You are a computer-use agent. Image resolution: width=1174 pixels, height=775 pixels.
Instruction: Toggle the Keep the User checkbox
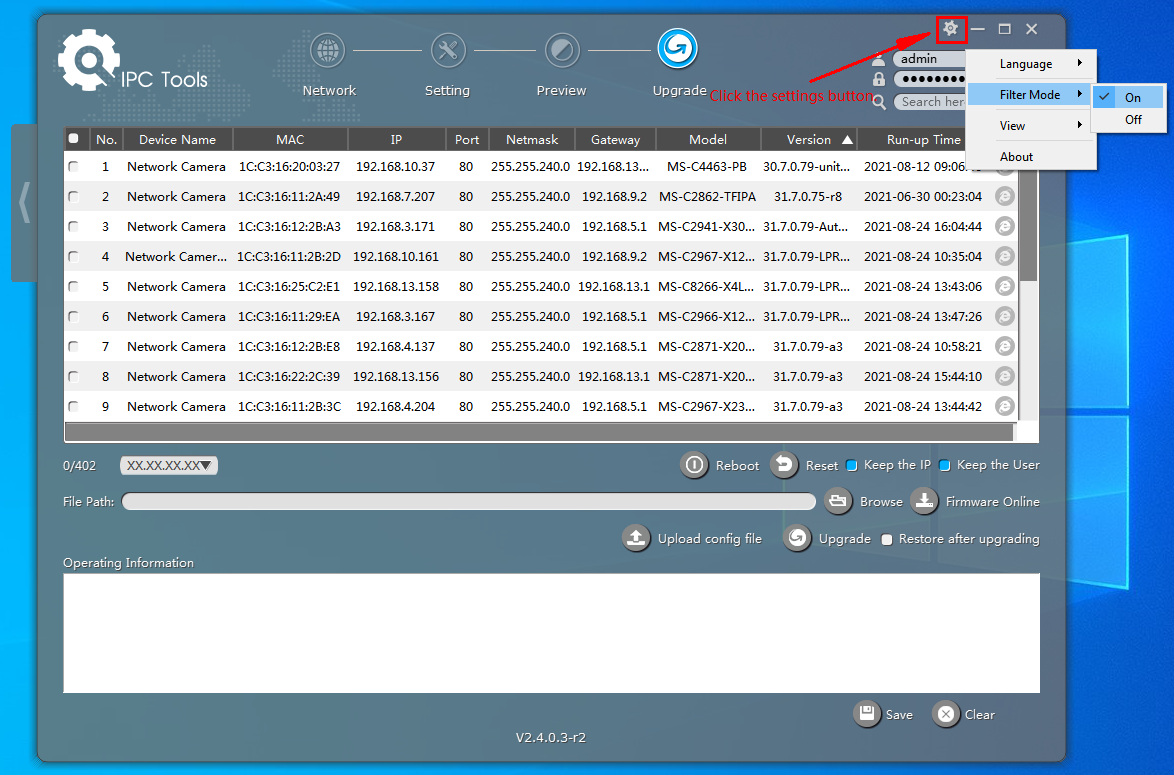click(945, 465)
